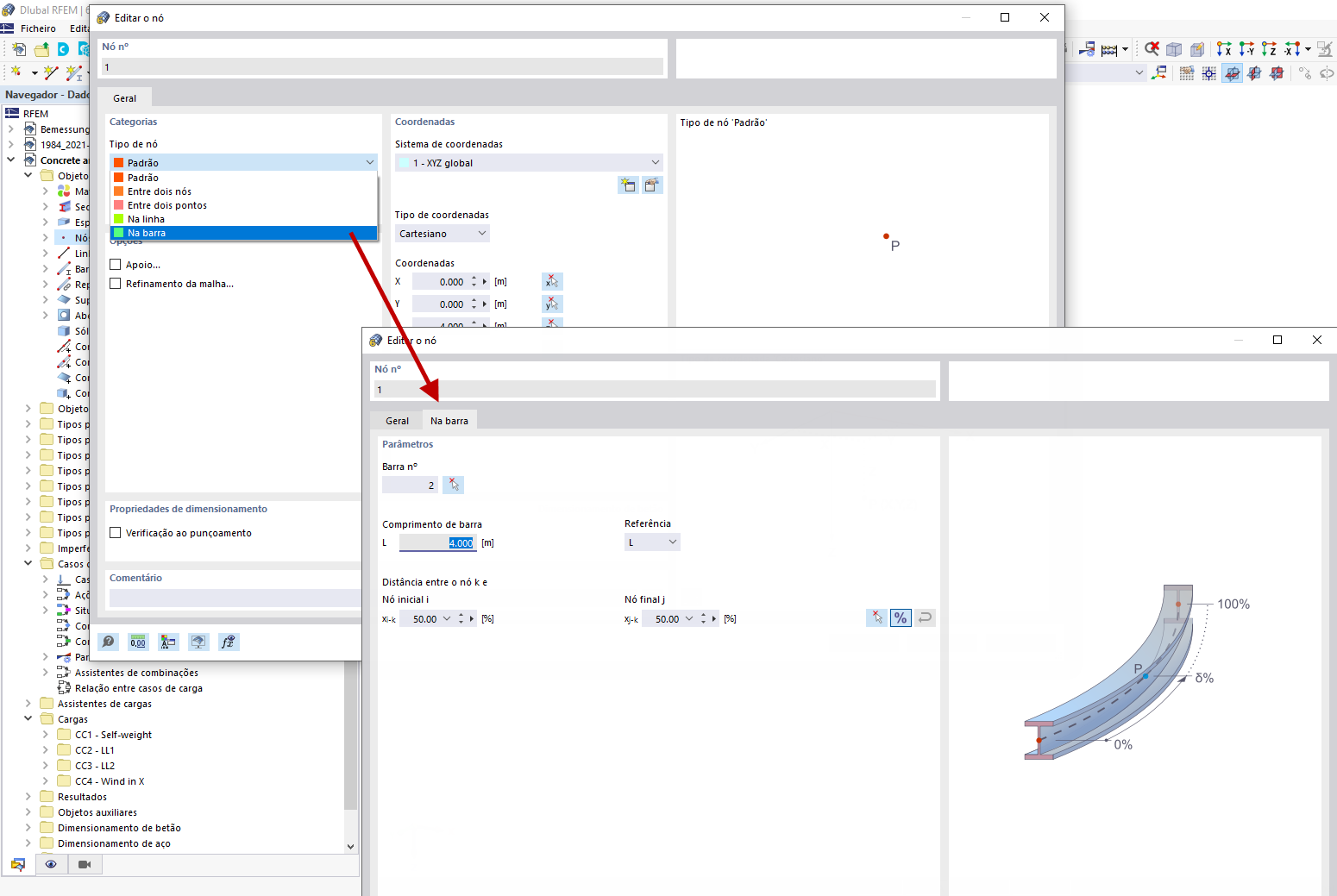The width and height of the screenshot is (1337, 896).
Task: Open the Ficheiro menu
Action: point(38,28)
